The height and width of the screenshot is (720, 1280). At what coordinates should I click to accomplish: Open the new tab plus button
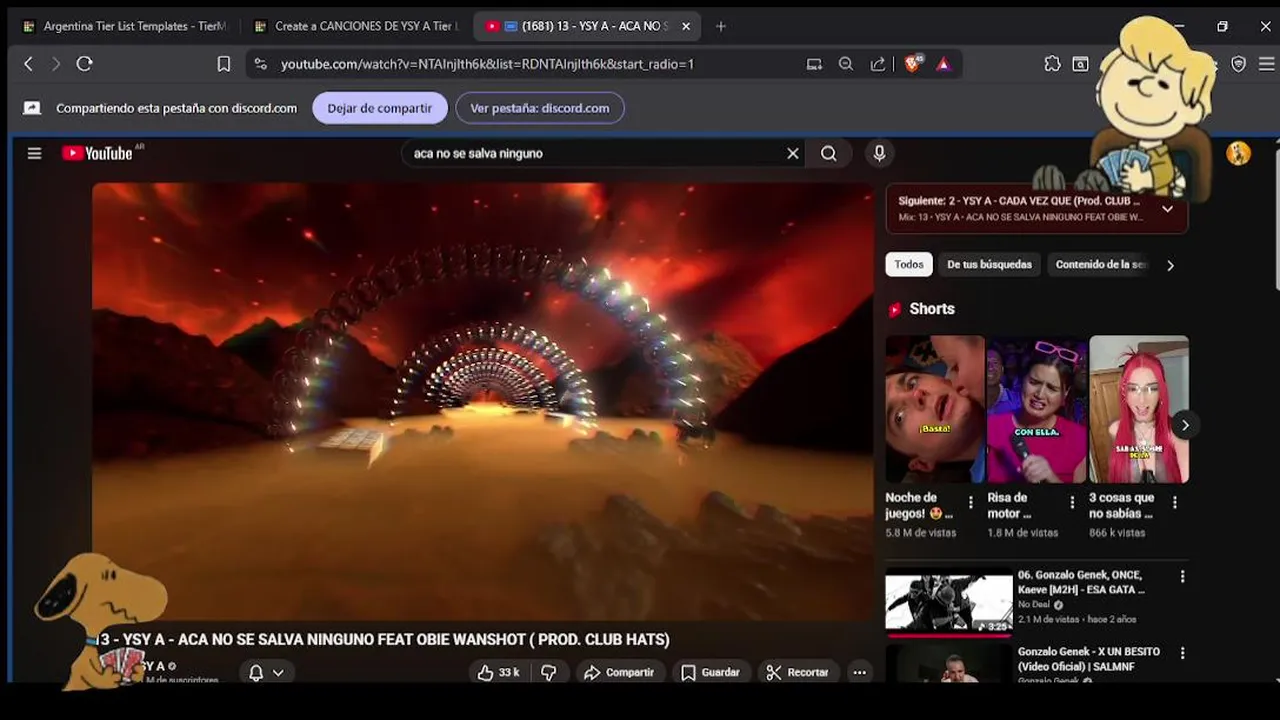click(x=721, y=26)
